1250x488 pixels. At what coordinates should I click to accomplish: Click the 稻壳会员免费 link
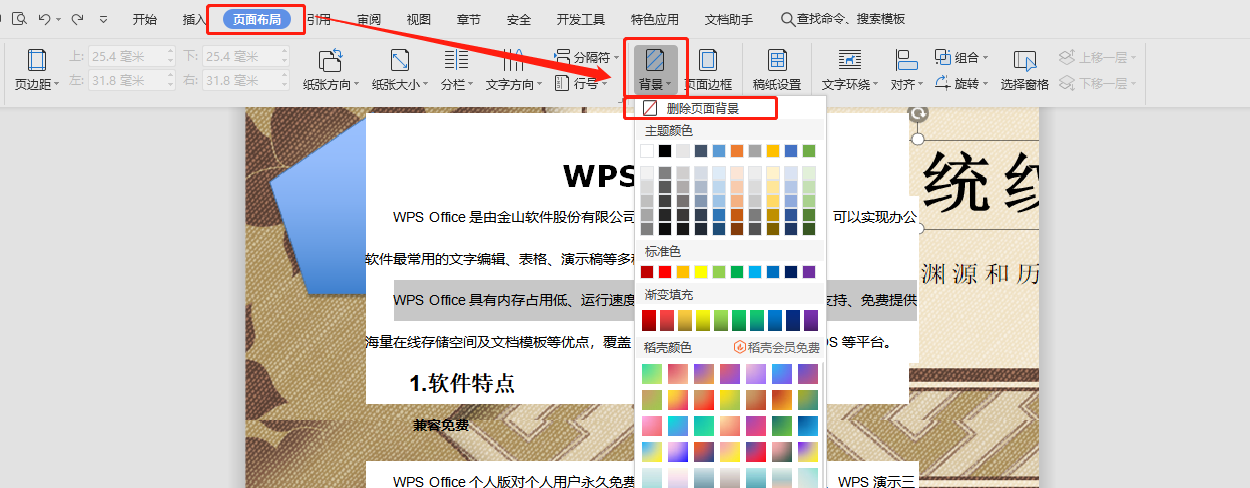coord(777,348)
